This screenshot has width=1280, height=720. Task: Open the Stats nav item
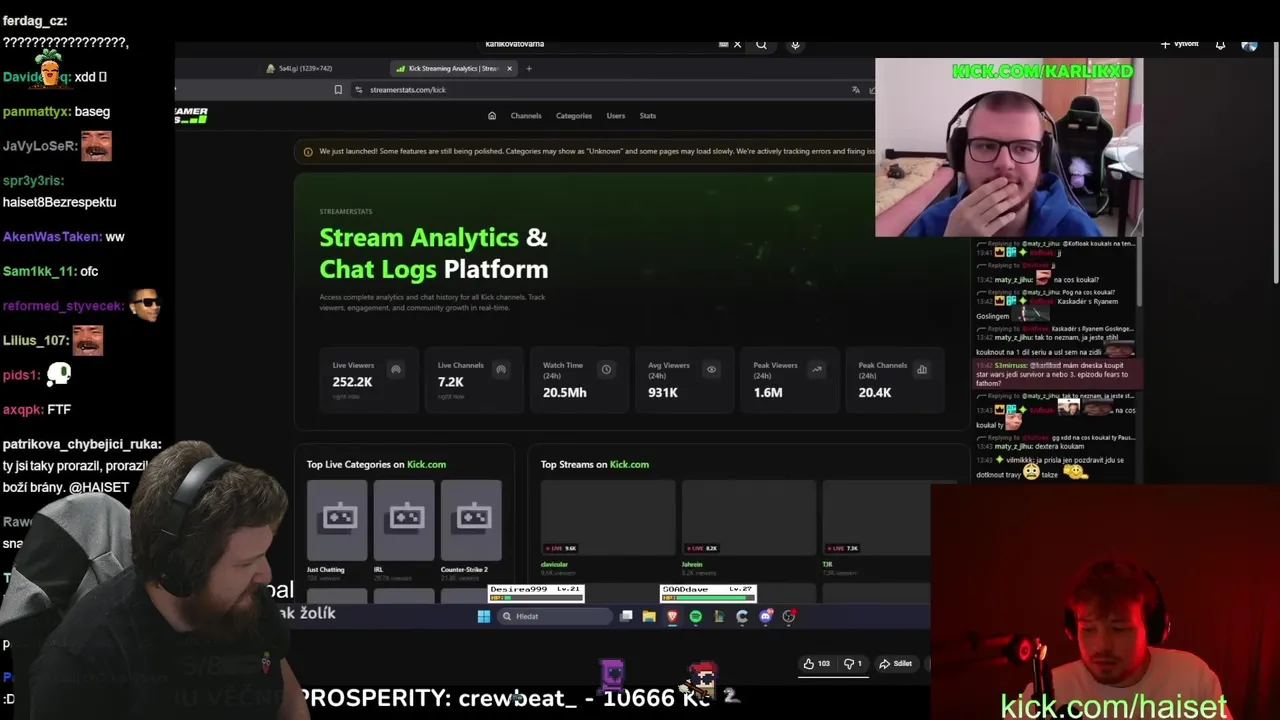coord(648,116)
